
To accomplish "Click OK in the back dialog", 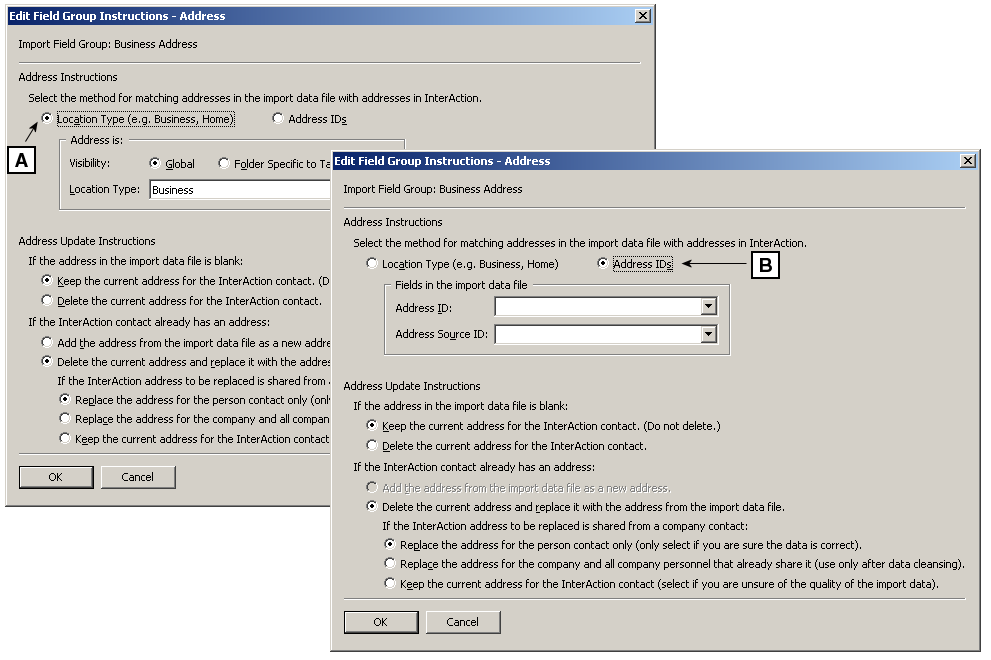I will 56,477.
